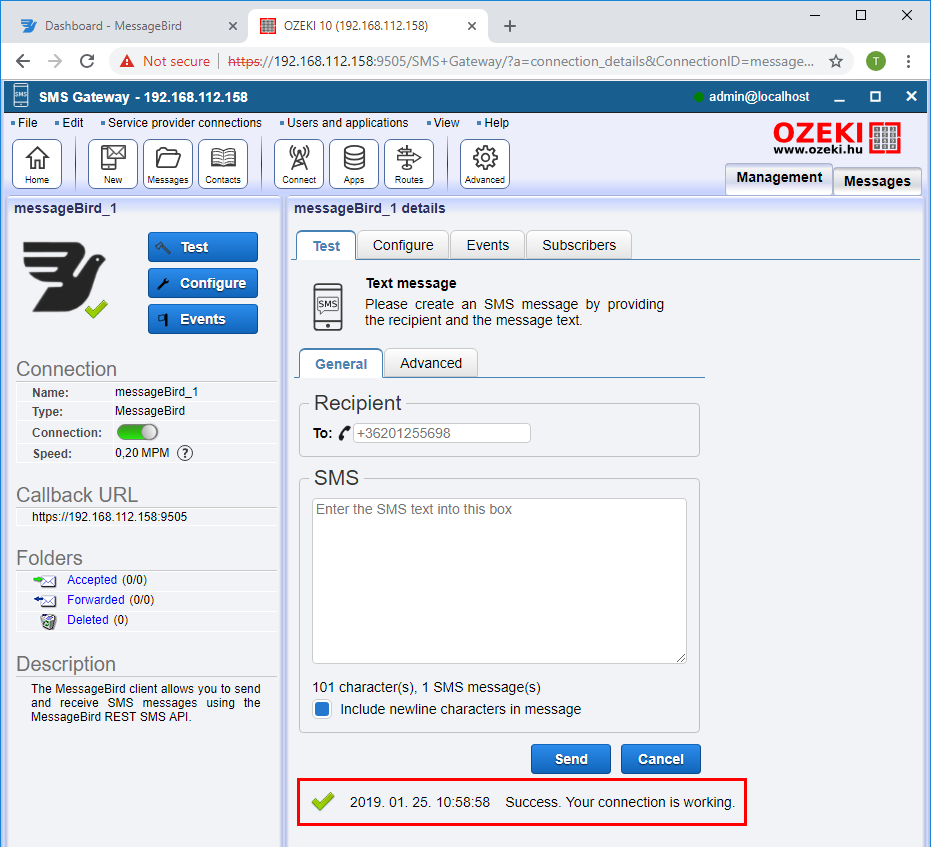Click the blue Events button
The width and height of the screenshot is (931, 847).
pos(203,319)
